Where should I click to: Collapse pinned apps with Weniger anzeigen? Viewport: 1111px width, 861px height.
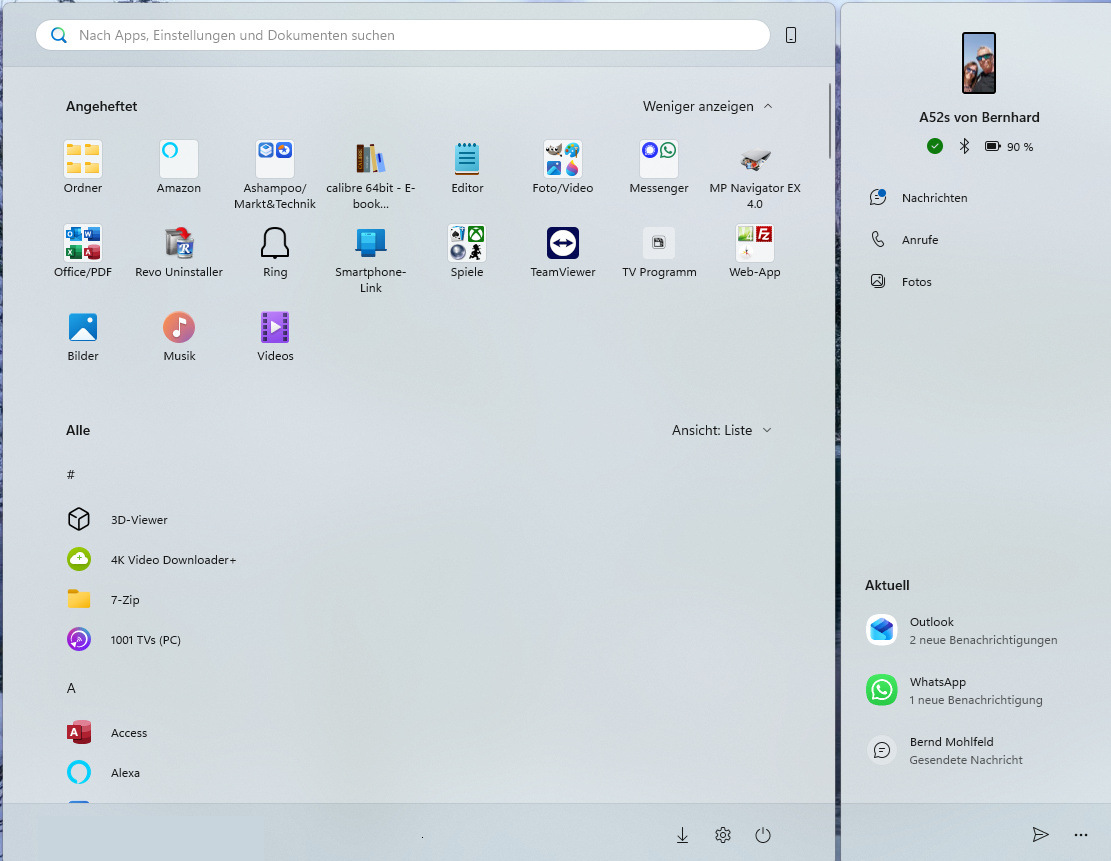pos(708,106)
